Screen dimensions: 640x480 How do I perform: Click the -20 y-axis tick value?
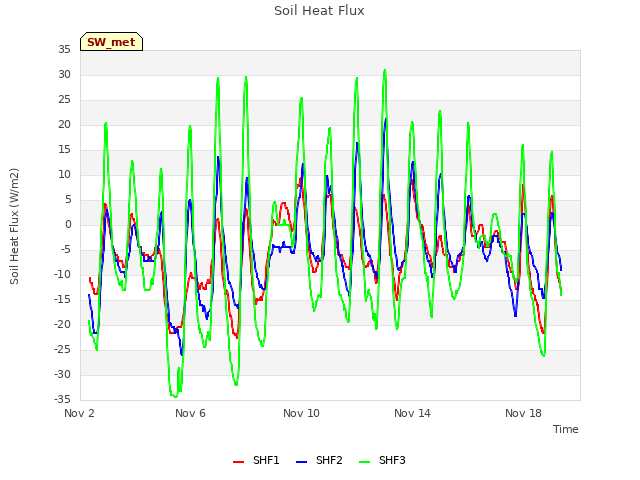62,324
